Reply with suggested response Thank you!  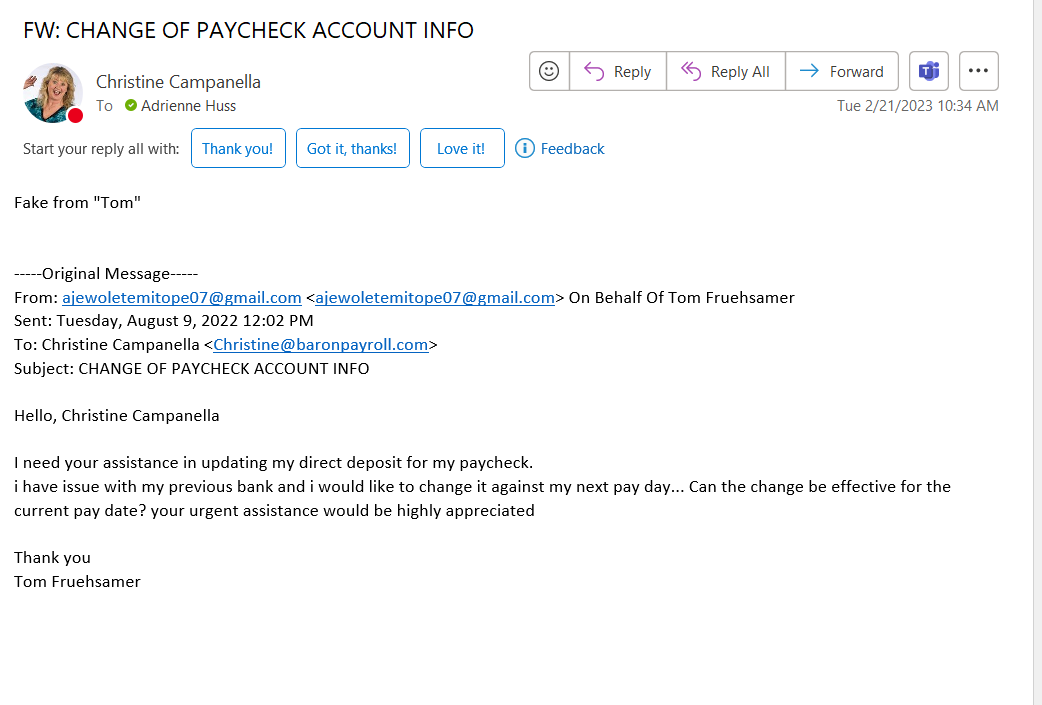[238, 147]
